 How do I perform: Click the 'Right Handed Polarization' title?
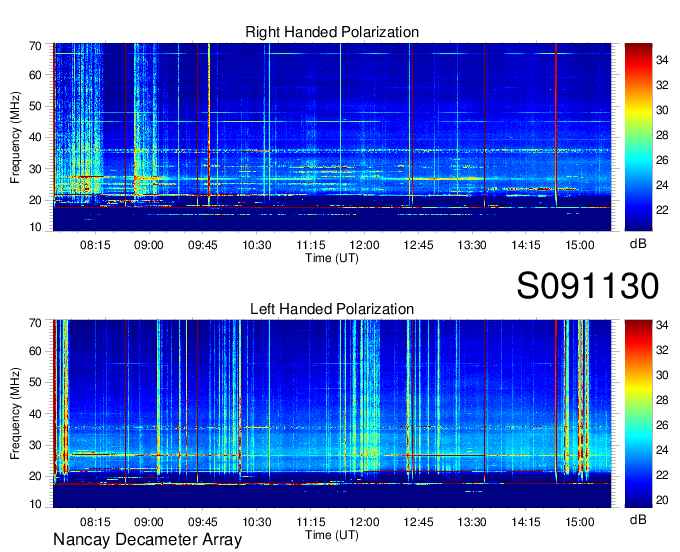(x=332, y=32)
